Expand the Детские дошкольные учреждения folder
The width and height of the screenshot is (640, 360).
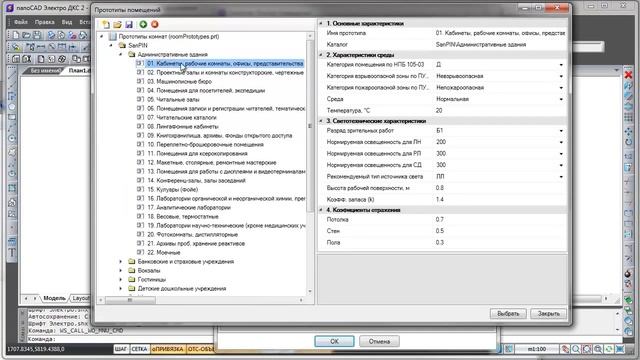pyautogui.click(x=121, y=288)
